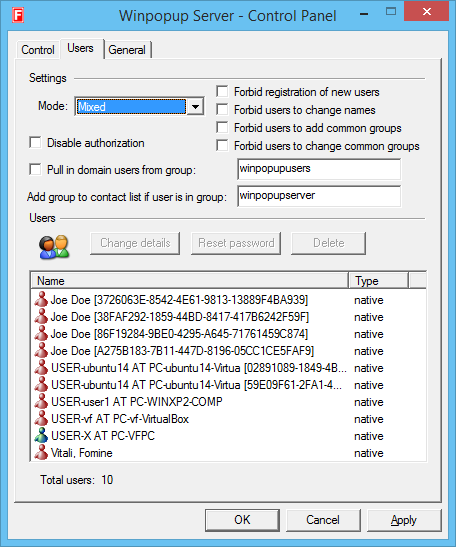Click the Delete user button
The width and height of the screenshot is (456, 547).
[329, 243]
